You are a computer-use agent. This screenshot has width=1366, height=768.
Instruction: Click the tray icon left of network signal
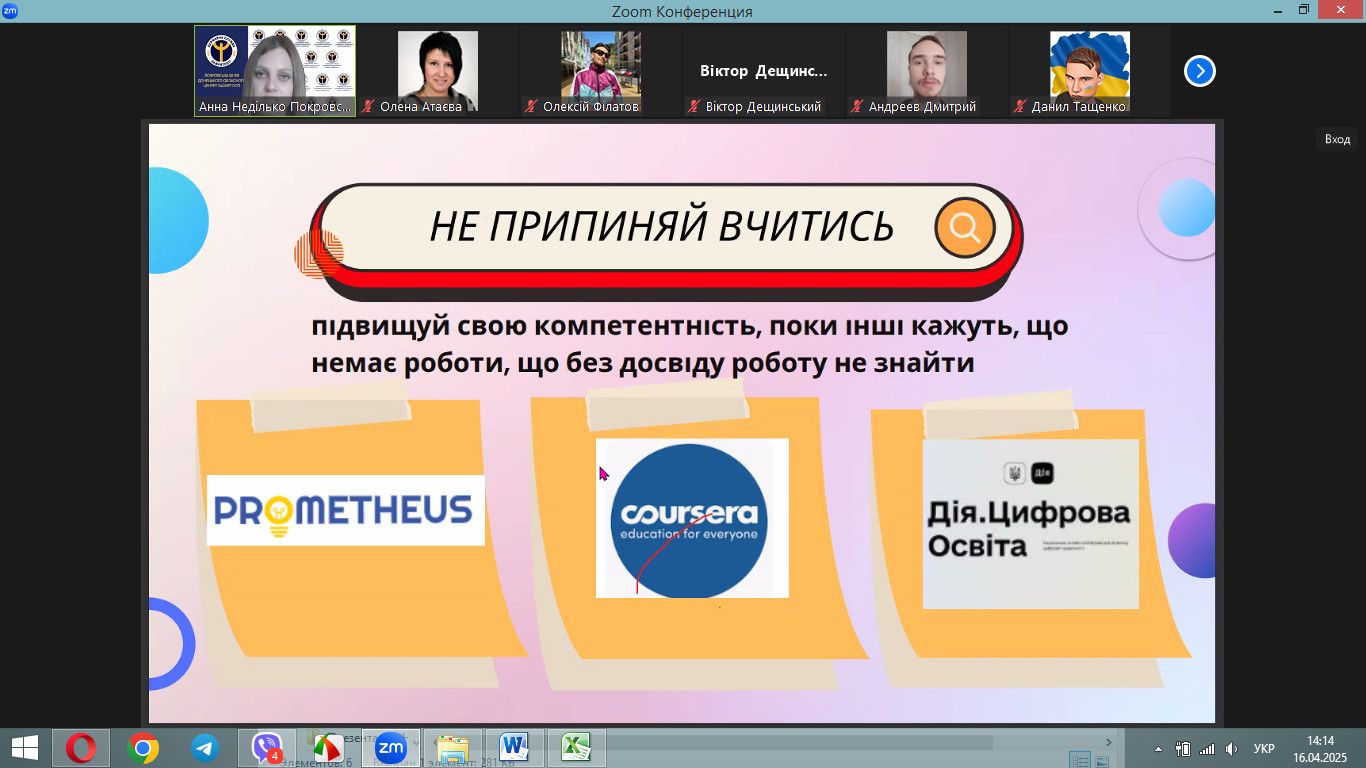[1183, 748]
